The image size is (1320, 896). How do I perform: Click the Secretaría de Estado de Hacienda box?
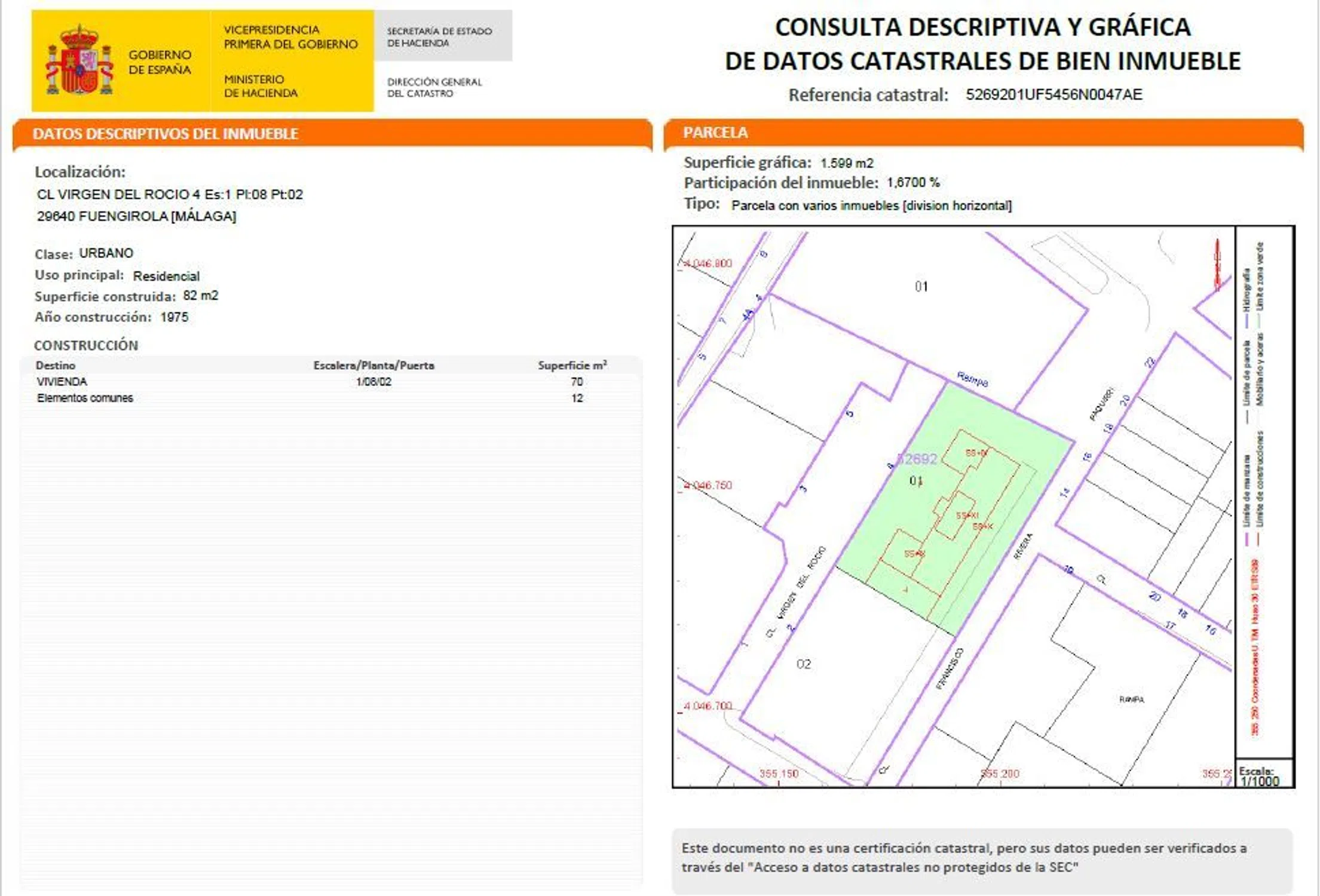[x=442, y=36]
